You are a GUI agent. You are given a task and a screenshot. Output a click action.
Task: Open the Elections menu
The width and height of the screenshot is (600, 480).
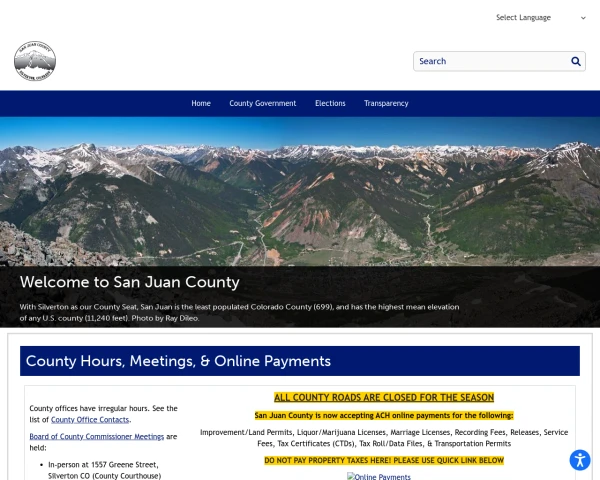[330, 103]
